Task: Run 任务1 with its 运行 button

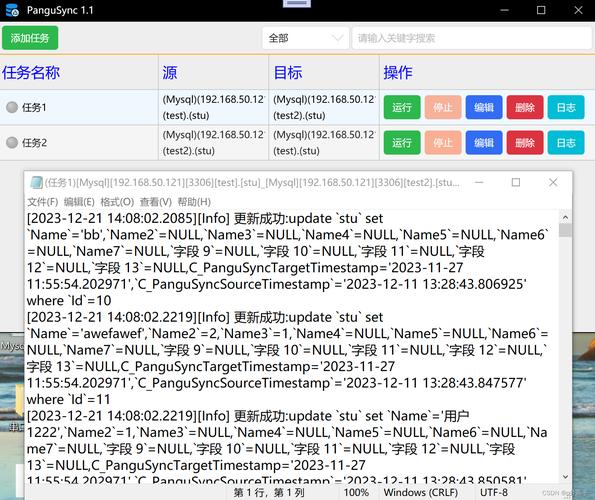Action: click(402, 107)
